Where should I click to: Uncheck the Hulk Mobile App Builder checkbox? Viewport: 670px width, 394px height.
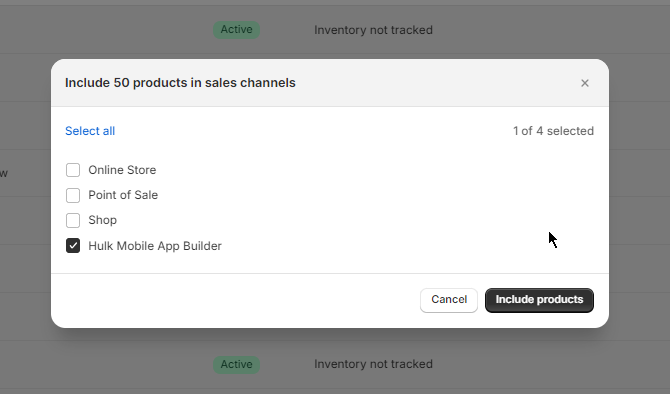73,246
